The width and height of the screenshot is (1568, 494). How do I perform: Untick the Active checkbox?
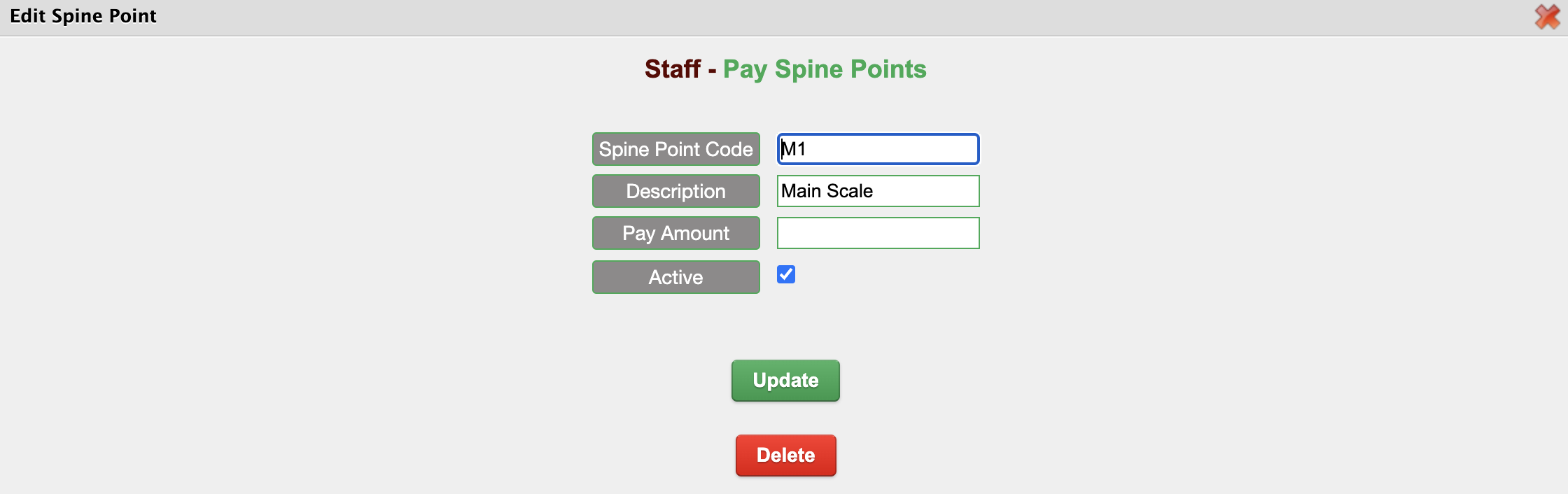[786, 274]
